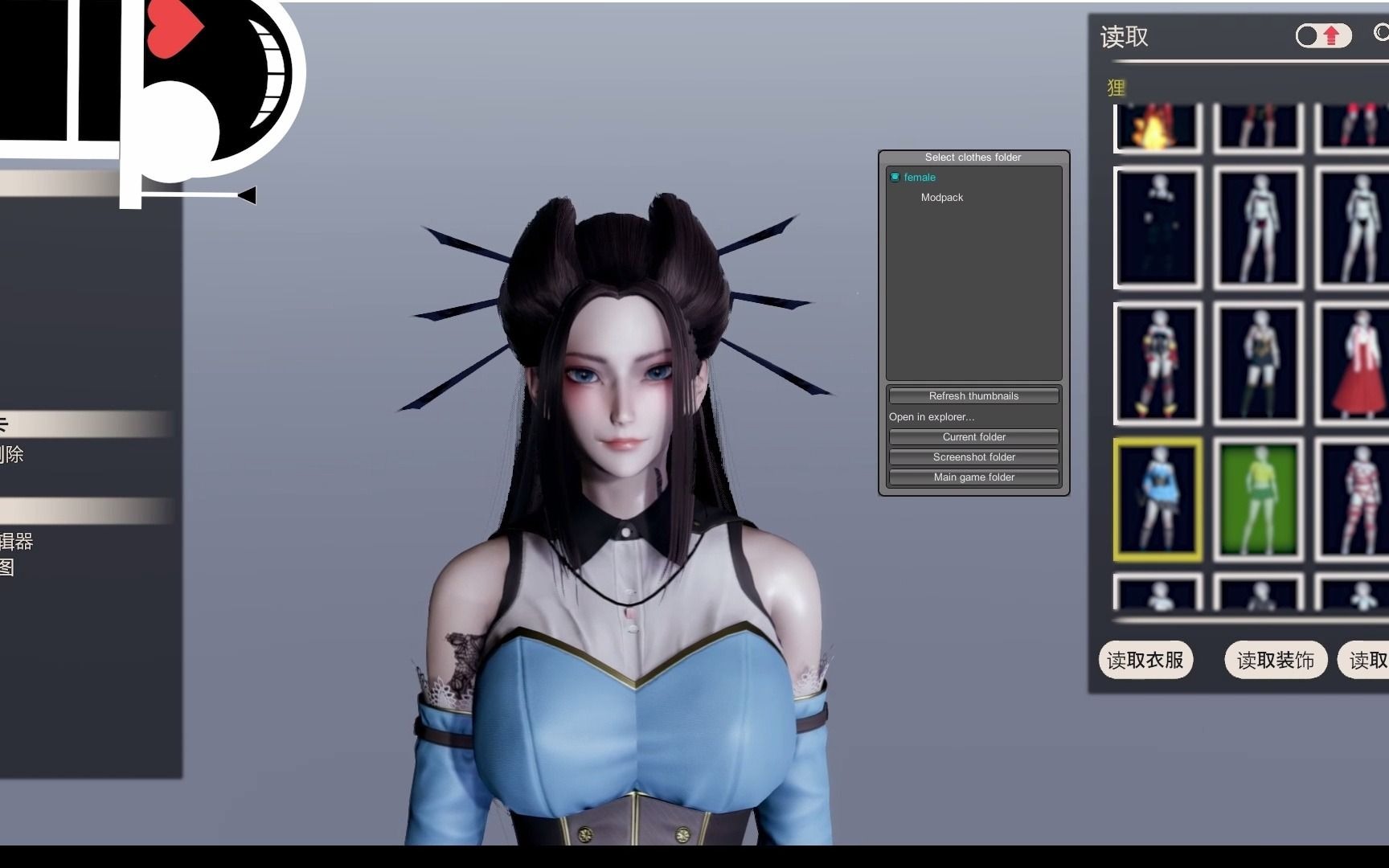Toggle the sort order switch with red arrow
The width and height of the screenshot is (1389, 868).
click(1322, 36)
